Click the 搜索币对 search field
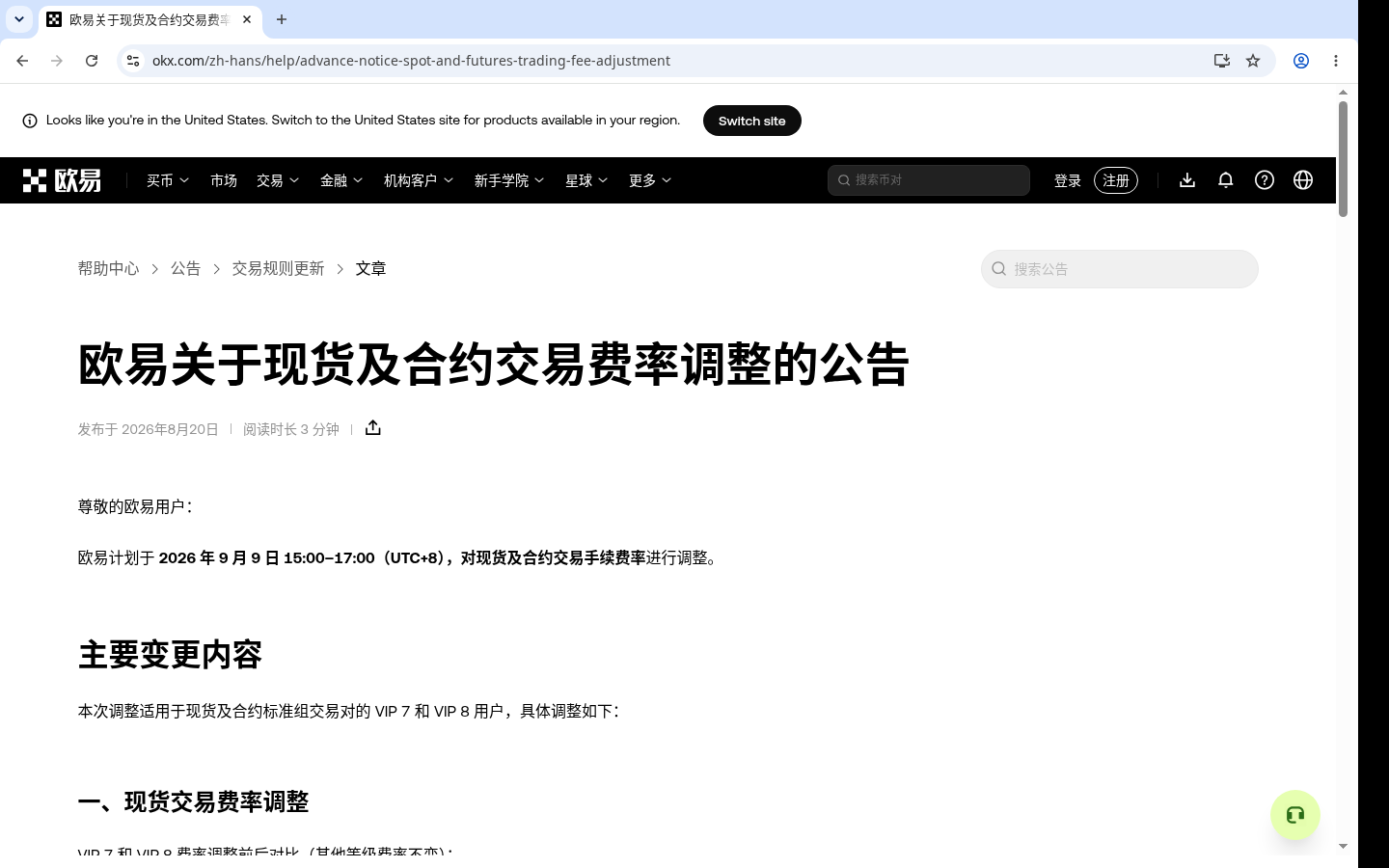The height and width of the screenshot is (868, 1389). 929,180
